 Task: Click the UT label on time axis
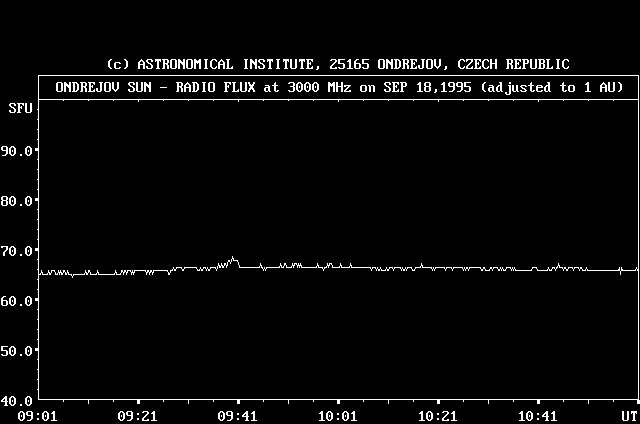coord(627,415)
